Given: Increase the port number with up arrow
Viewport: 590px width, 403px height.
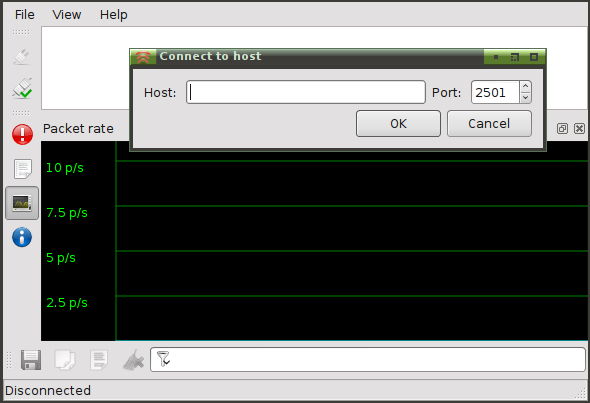Looking at the screenshot, I should tap(525, 86).
